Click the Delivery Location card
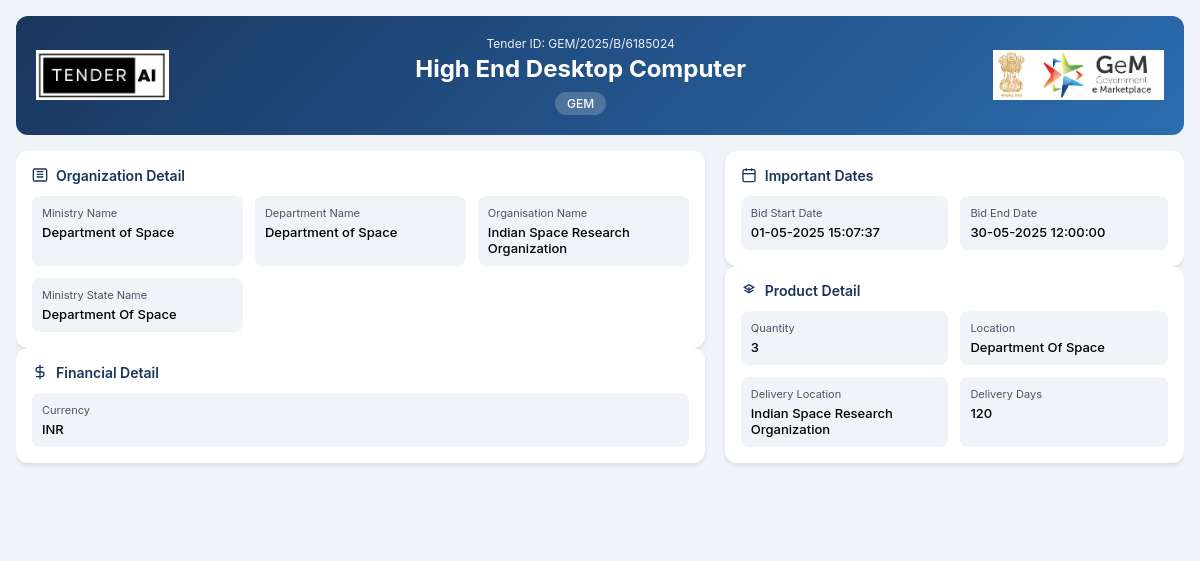The height and width of the screenshot is (561, 1200). click(x=844, y=412)
